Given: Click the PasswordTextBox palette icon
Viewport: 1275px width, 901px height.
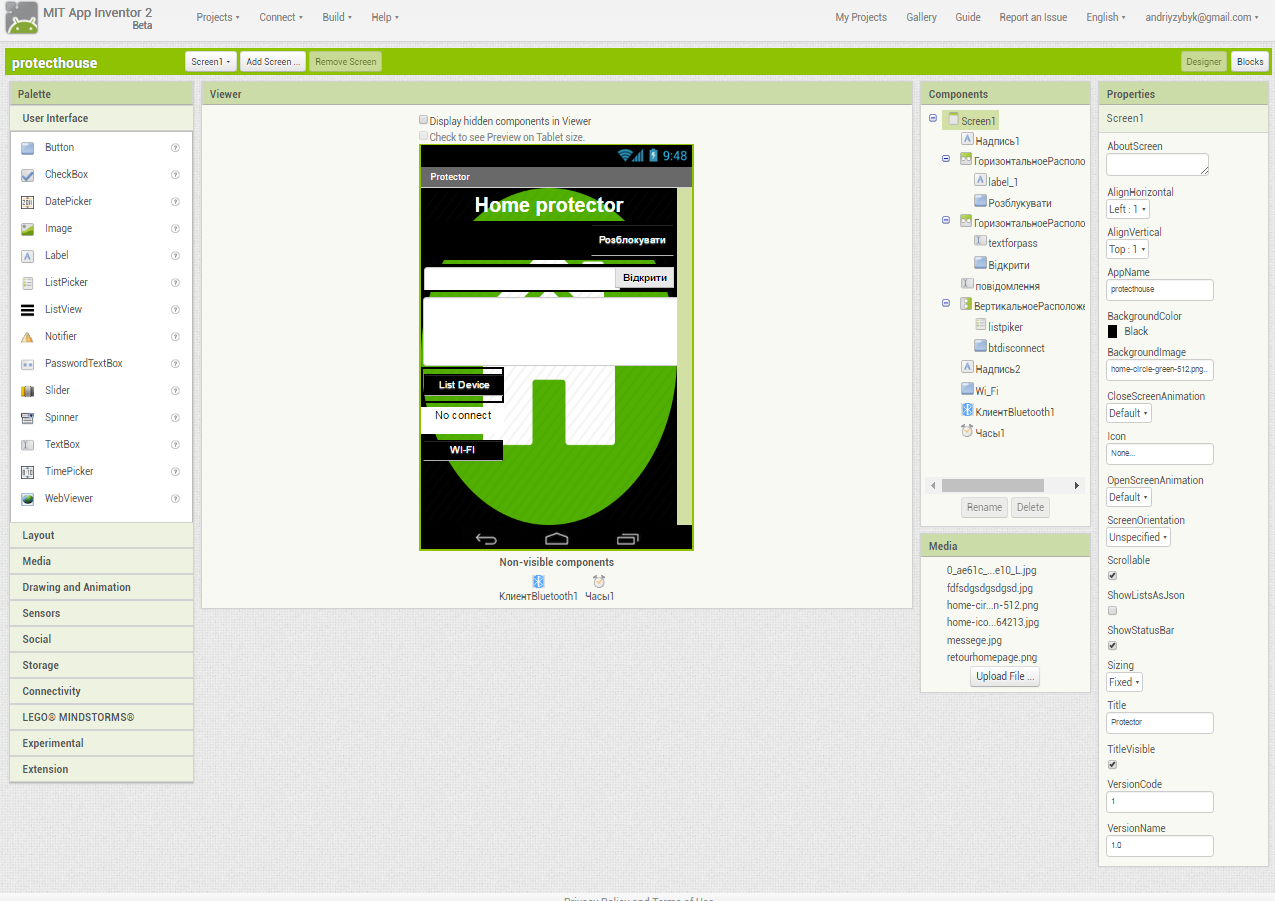Looking at the screenshot, I should pyautogui.click(x=27, y=364).
